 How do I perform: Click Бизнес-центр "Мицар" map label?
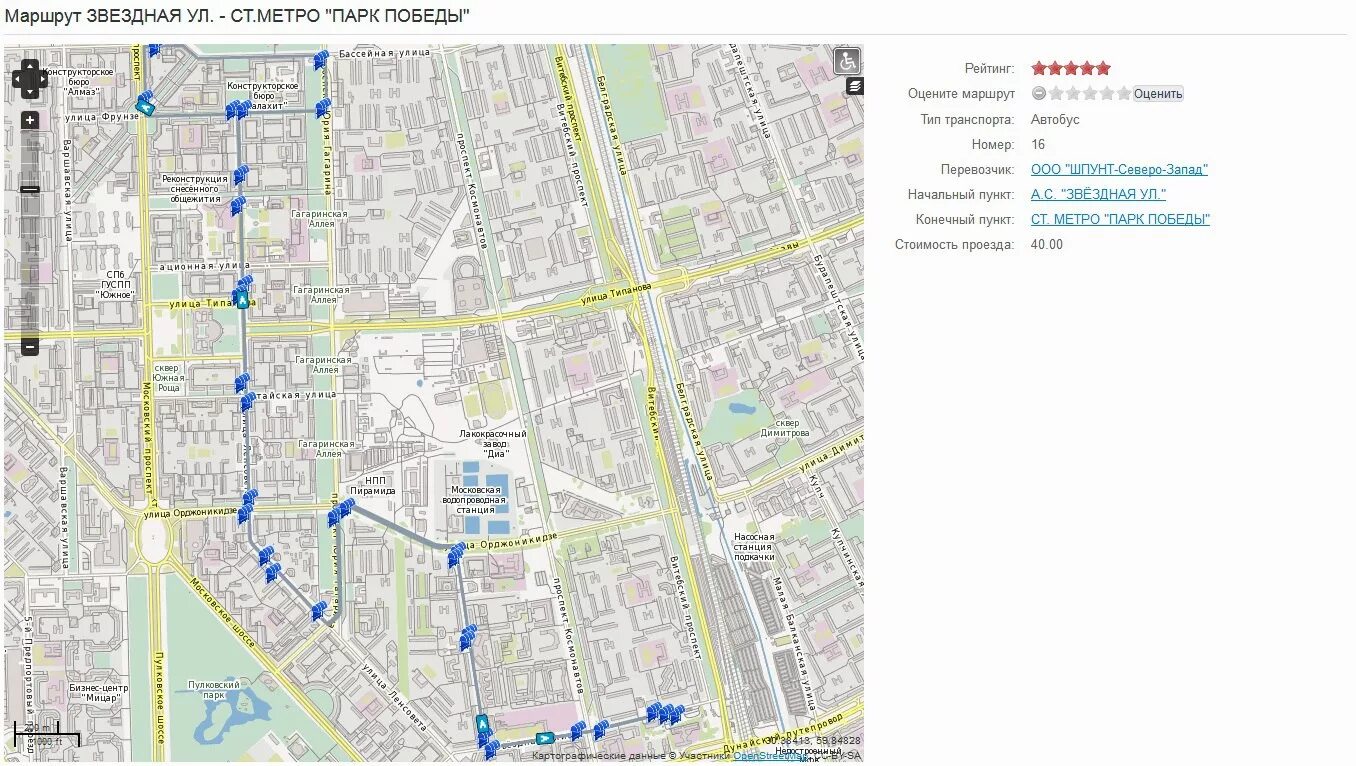tap(99, 693)
